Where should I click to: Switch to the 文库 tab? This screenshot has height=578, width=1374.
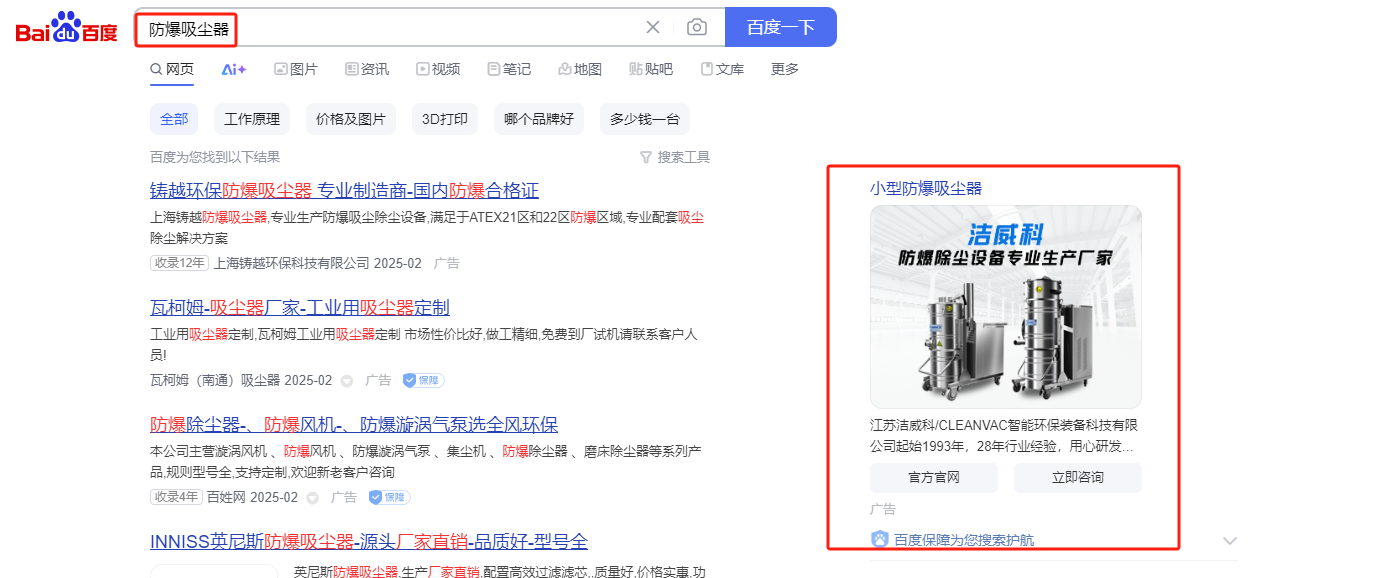click(x=722, y=69)
